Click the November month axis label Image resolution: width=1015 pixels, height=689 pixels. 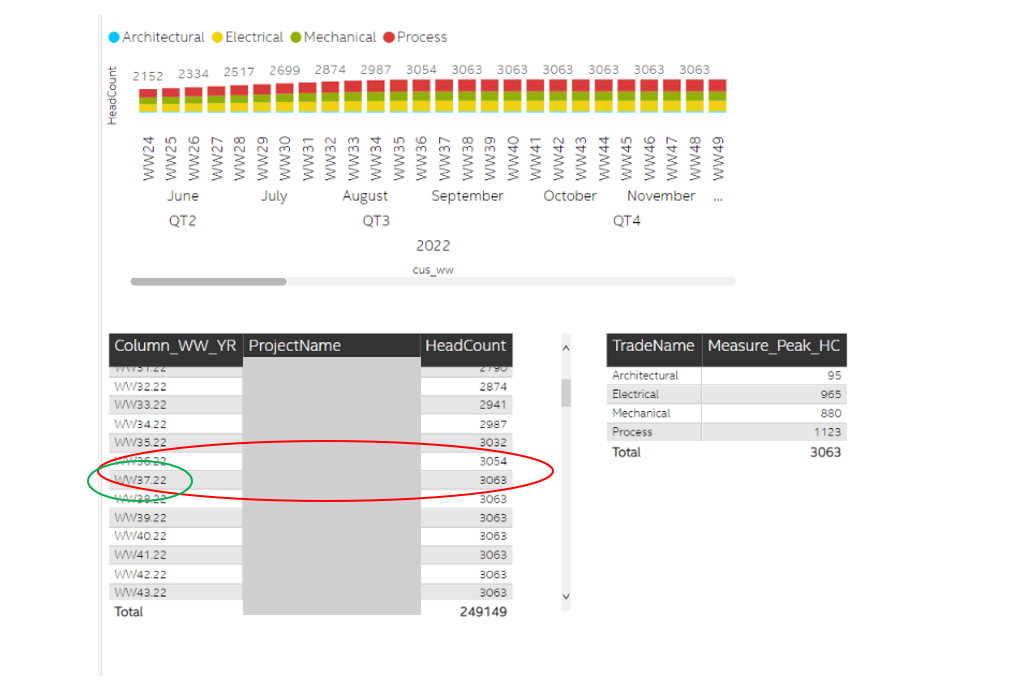661,196
